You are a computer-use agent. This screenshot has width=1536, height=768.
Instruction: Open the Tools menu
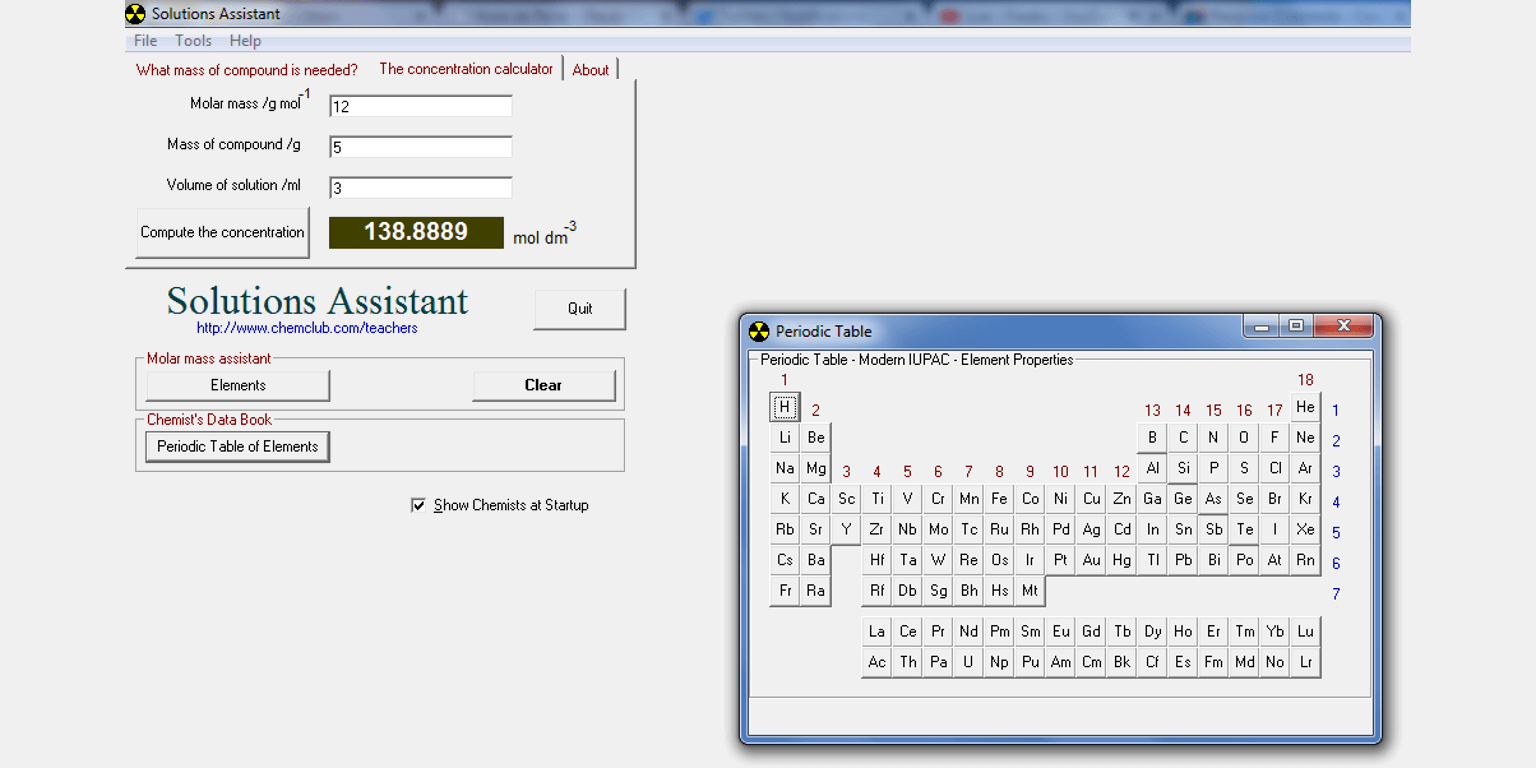tap(193, 41)
